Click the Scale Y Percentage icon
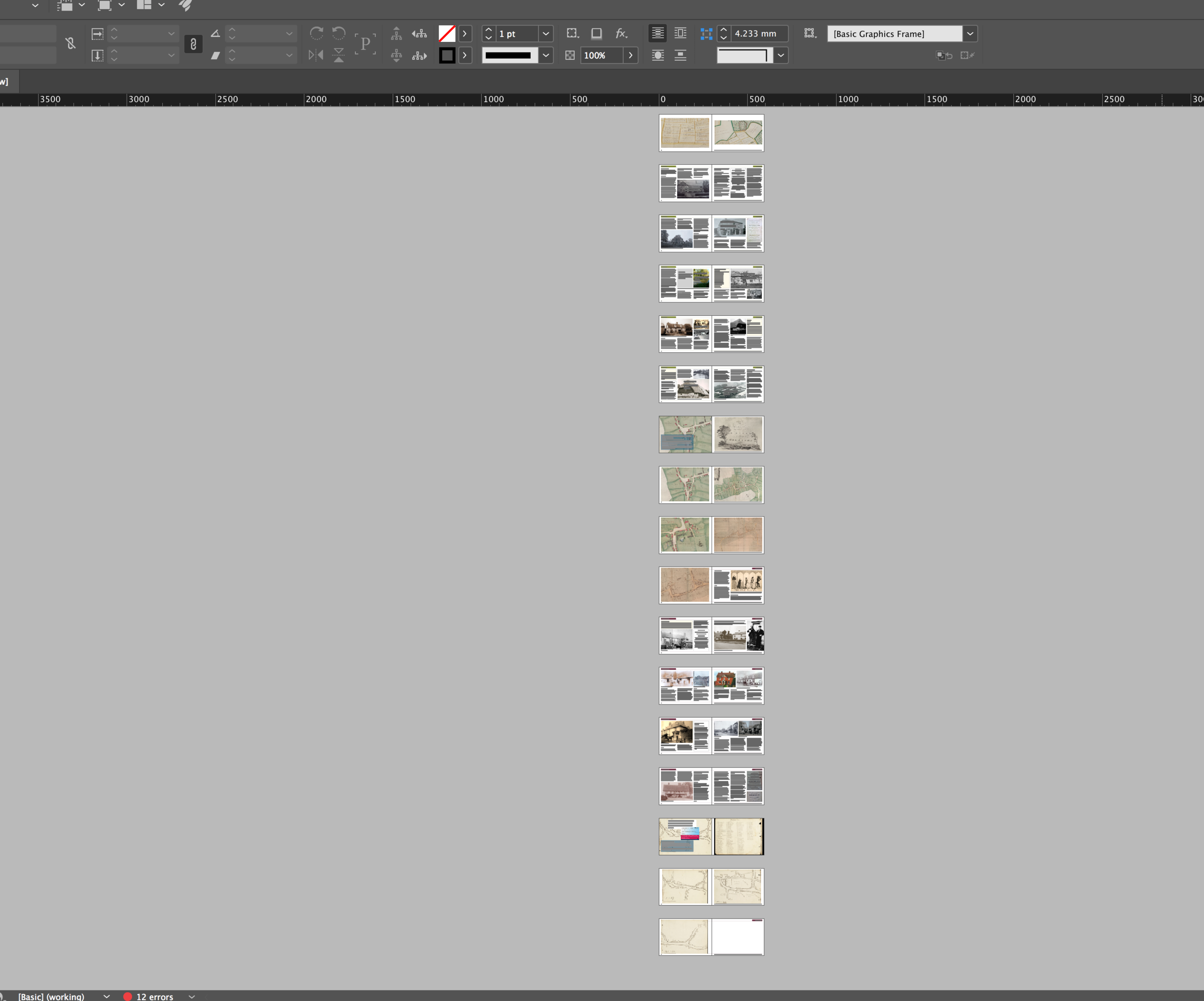The height and width of the screenshot is (1001, 1204). coord(97,56)
